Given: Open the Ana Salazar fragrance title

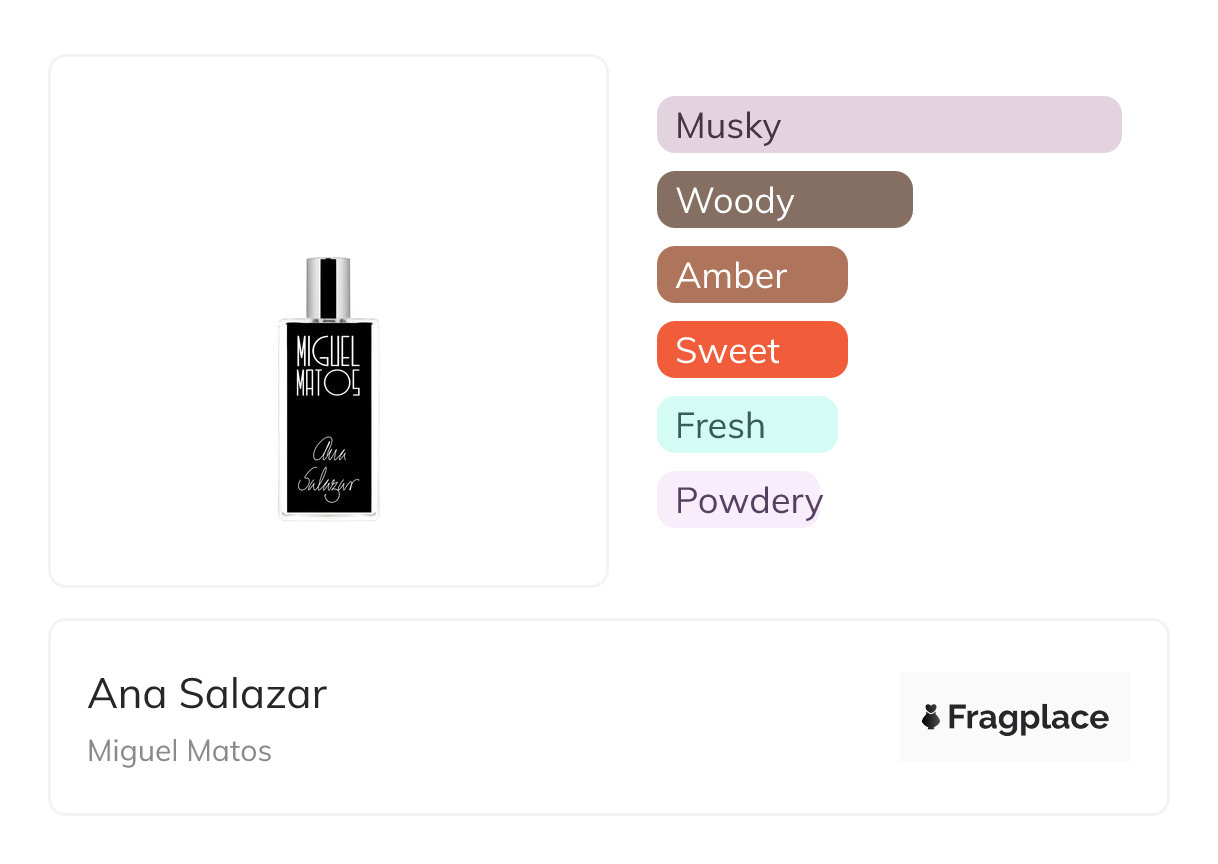Looking at the screenshot, I should tap(207, 694).
